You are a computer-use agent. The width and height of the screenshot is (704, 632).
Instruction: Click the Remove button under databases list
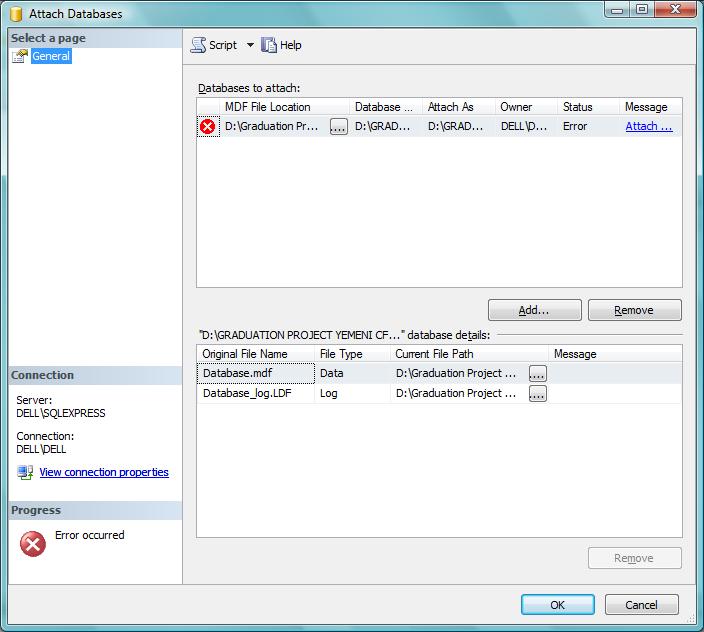[634, 310]
